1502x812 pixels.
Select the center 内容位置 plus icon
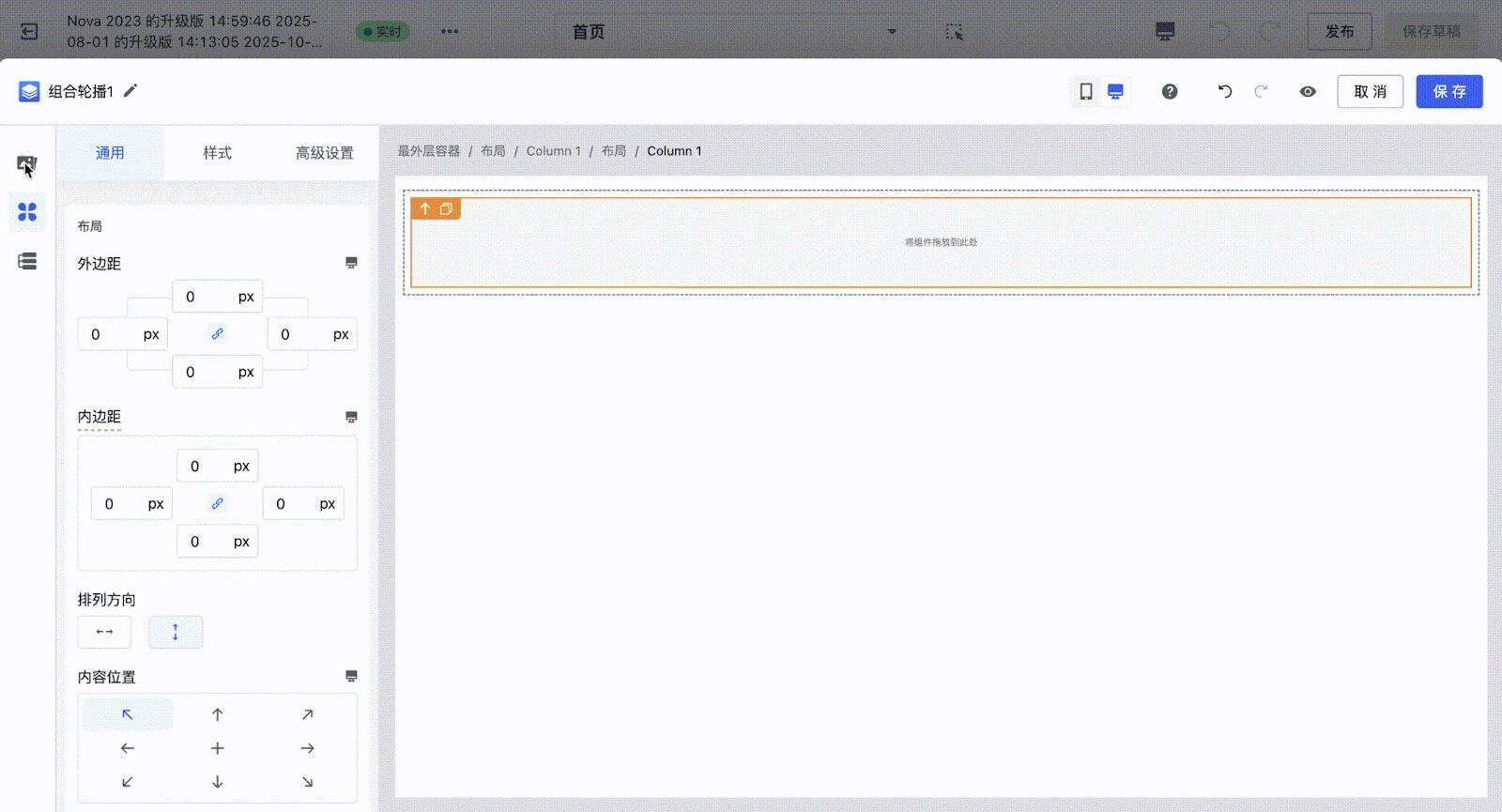217,748
